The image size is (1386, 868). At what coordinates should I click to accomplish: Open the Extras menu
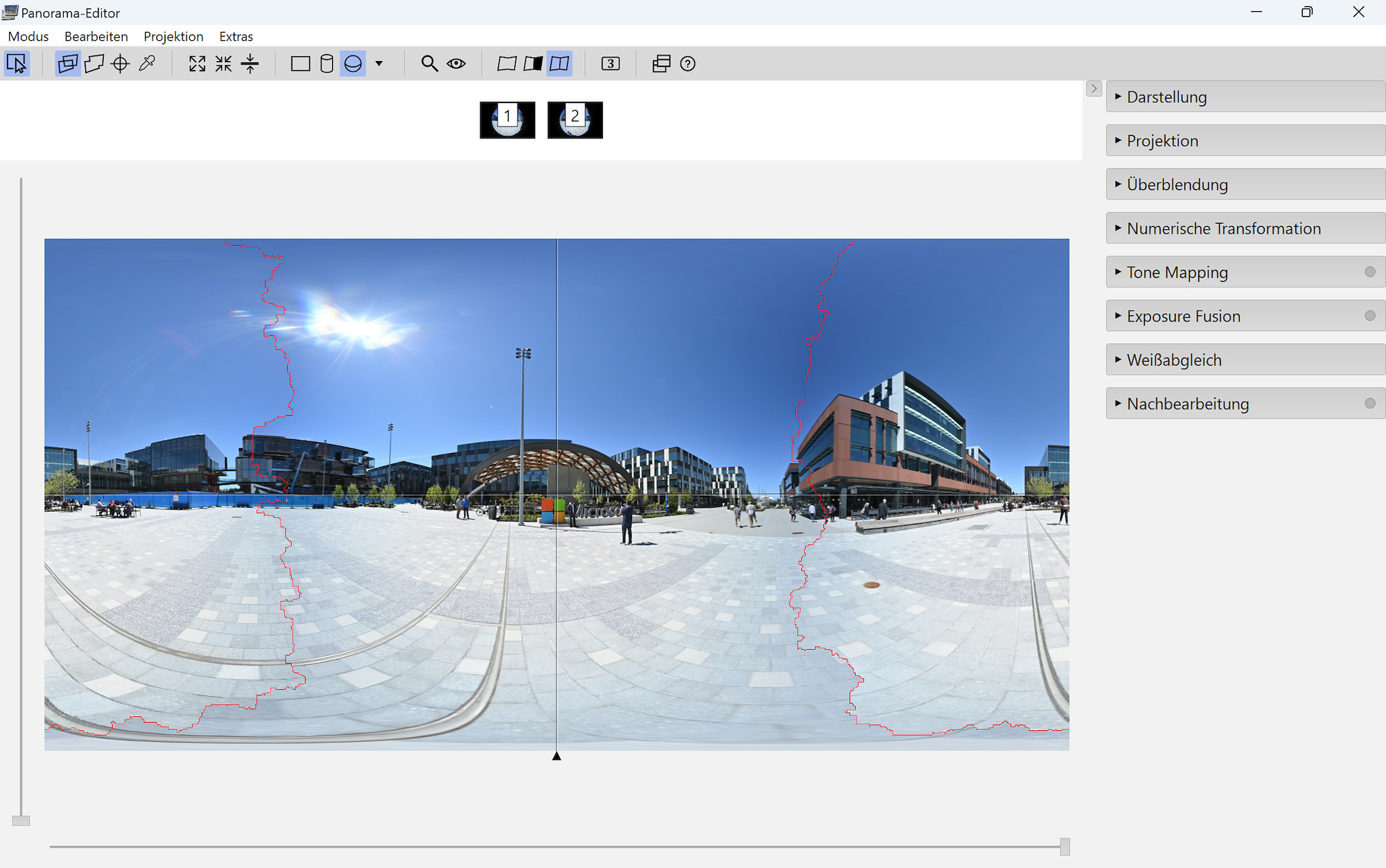[x=236, y=36]
